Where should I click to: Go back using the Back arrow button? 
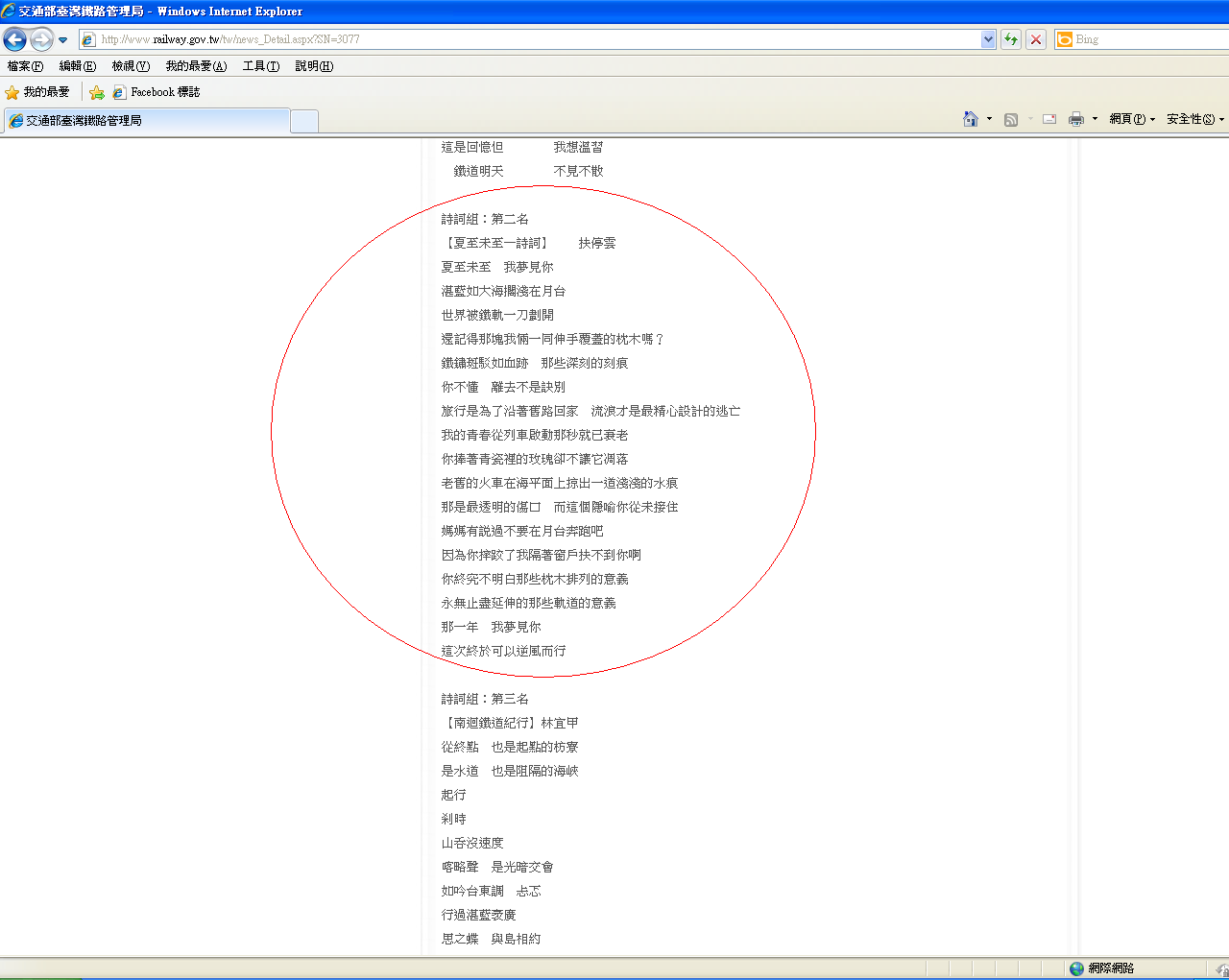point(15,39)
